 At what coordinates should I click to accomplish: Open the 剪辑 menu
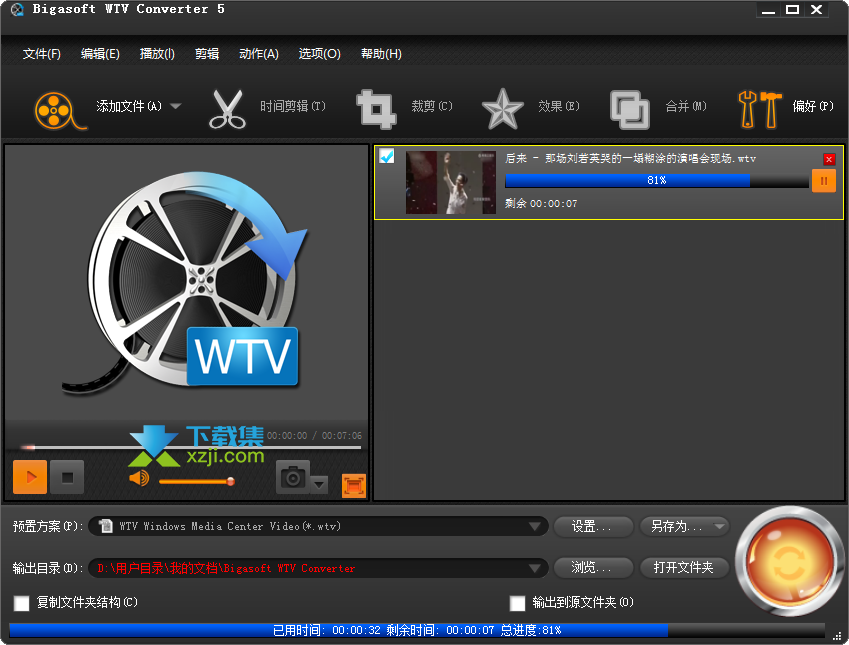coord(207,54)
